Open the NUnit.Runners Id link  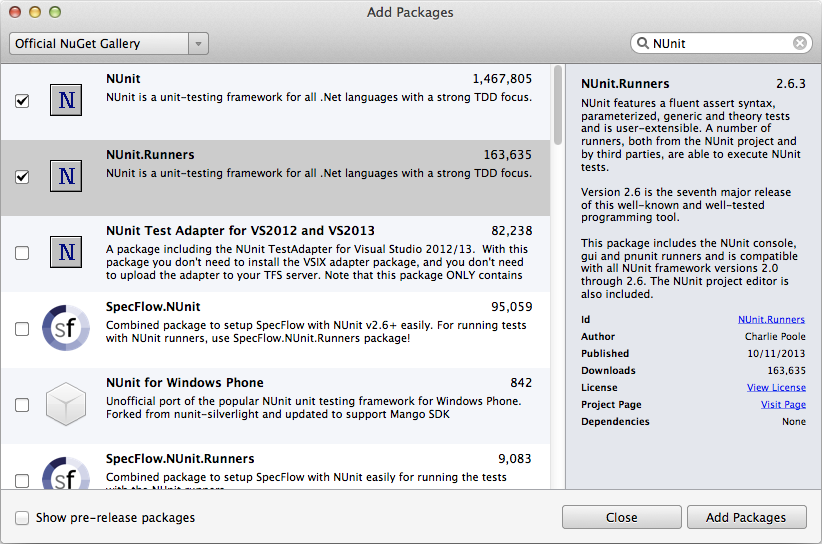click(771, 319)
